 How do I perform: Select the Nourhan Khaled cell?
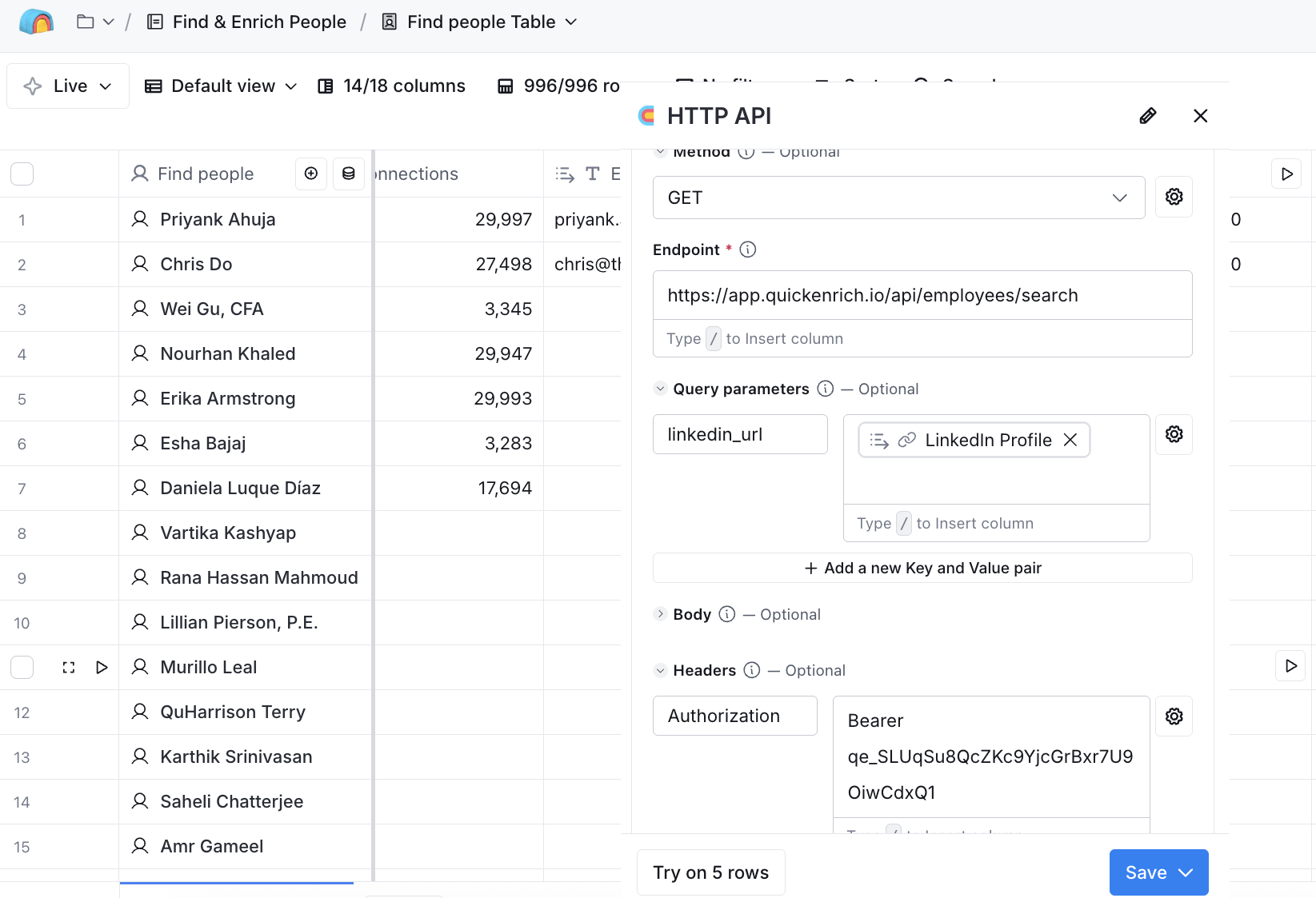[x=246, y=353]
